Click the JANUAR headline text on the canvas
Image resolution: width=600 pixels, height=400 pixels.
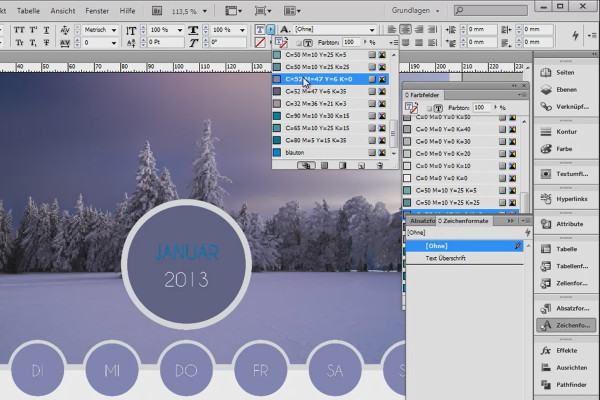tap(187, 253)
